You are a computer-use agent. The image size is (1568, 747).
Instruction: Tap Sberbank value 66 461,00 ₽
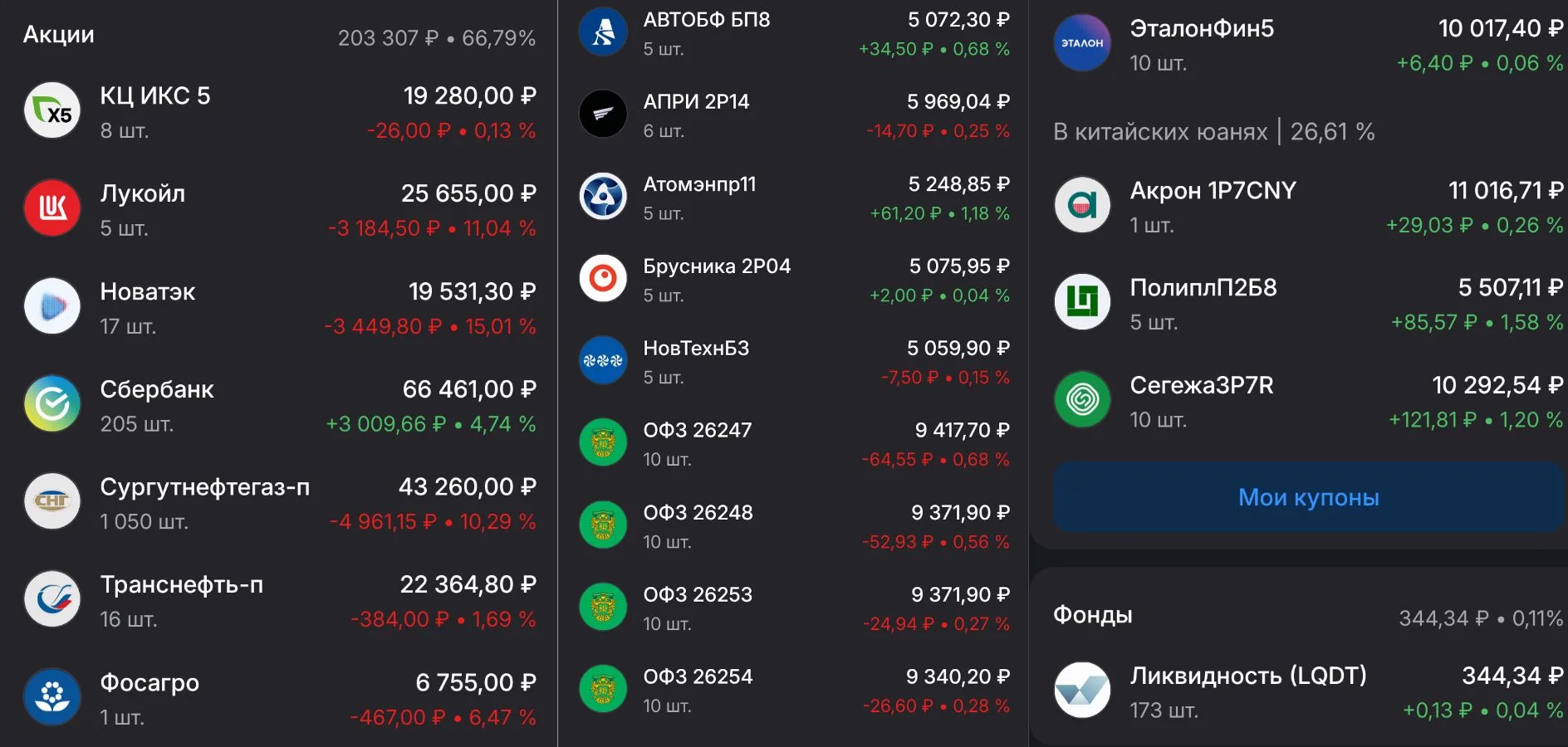click(x=469, y=389)
